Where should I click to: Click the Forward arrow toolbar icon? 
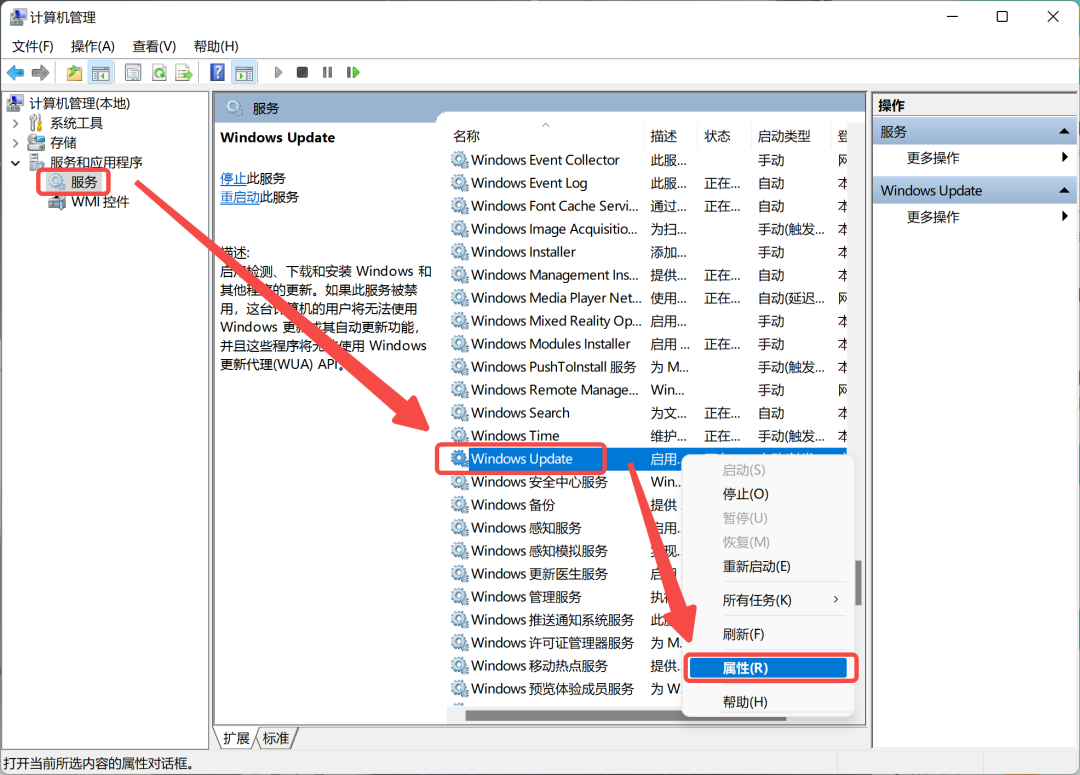(x=41, y=72)
